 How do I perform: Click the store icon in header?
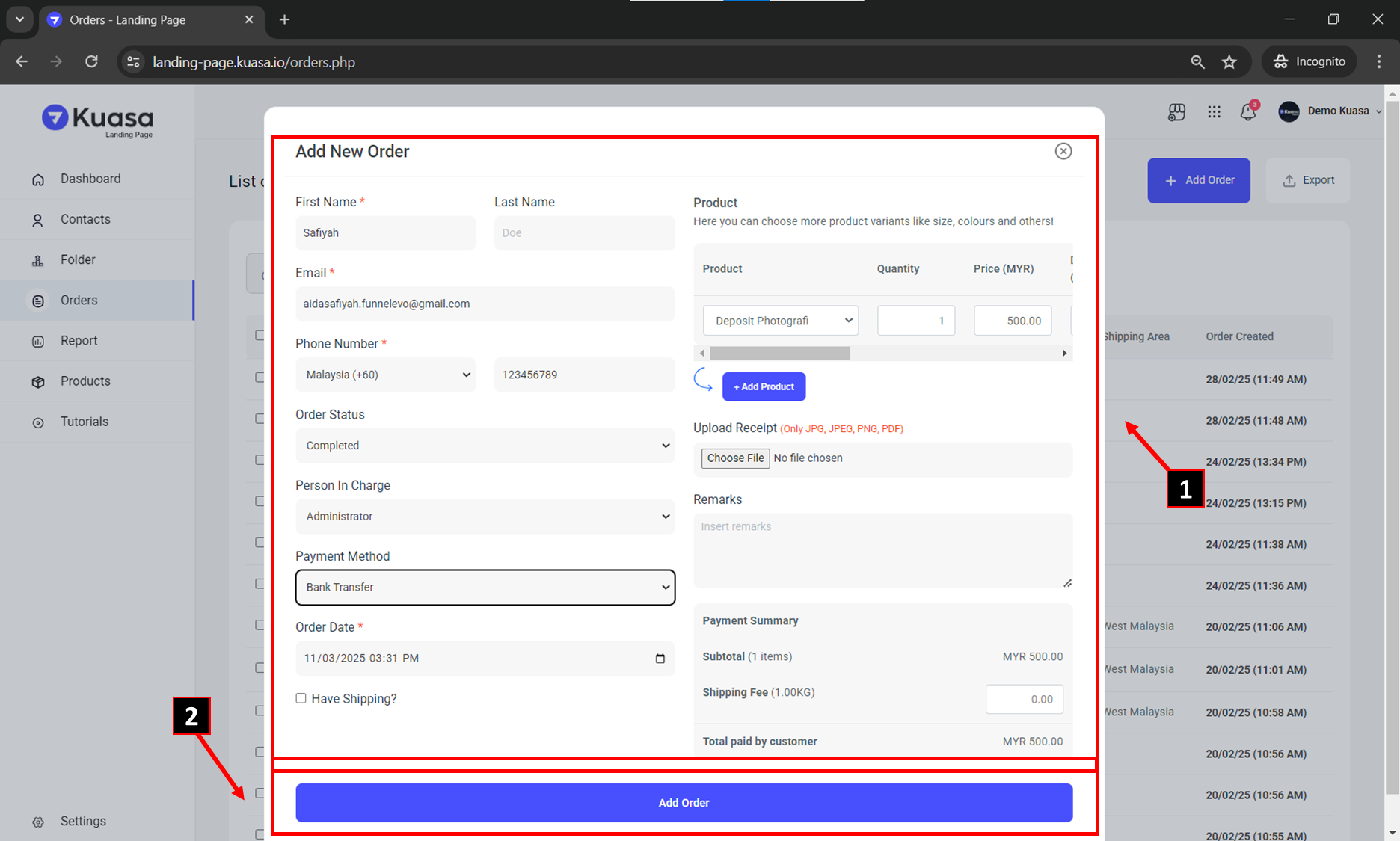[1176, 112]
